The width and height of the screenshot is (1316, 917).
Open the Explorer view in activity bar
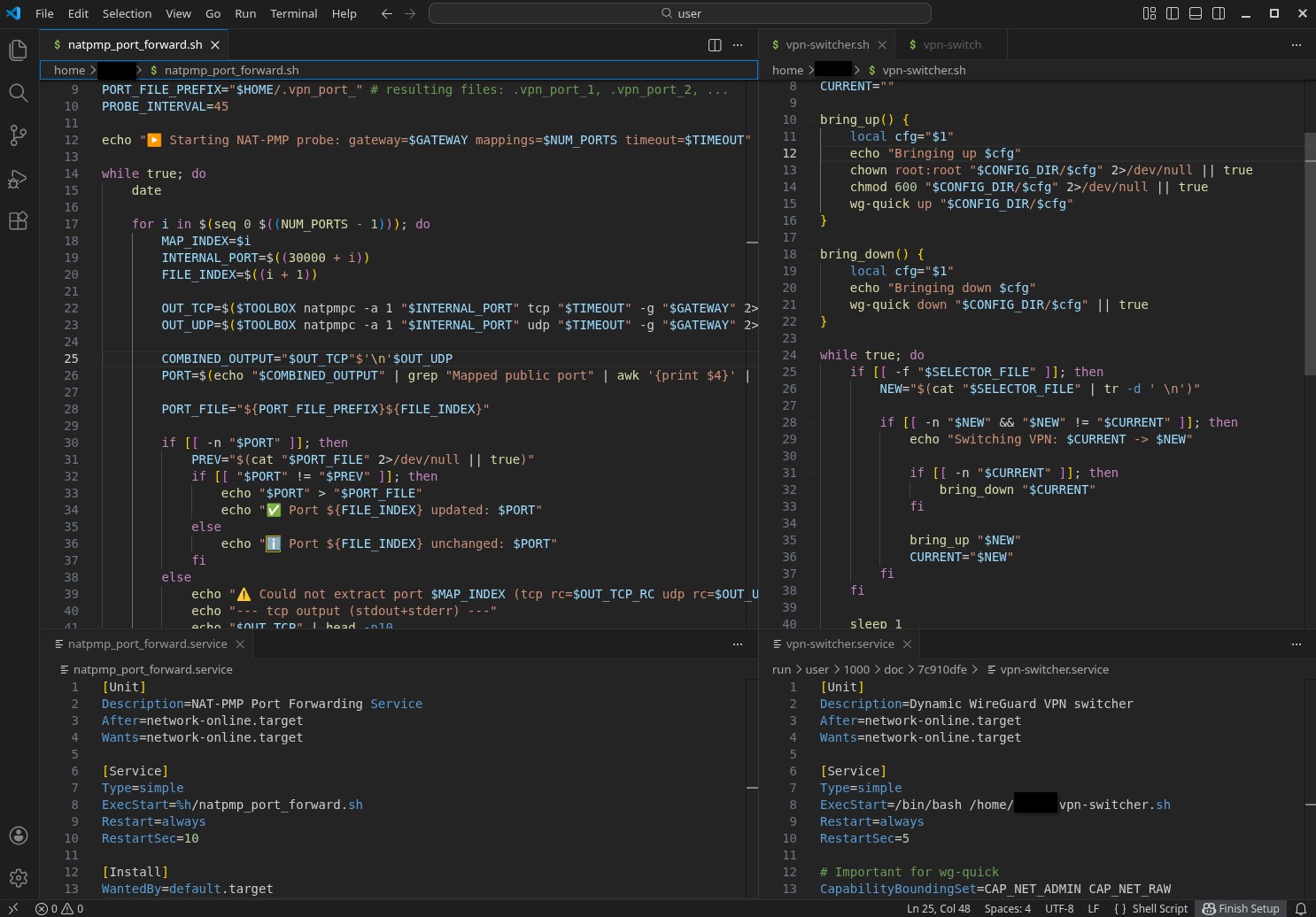(x=18, y=50)
